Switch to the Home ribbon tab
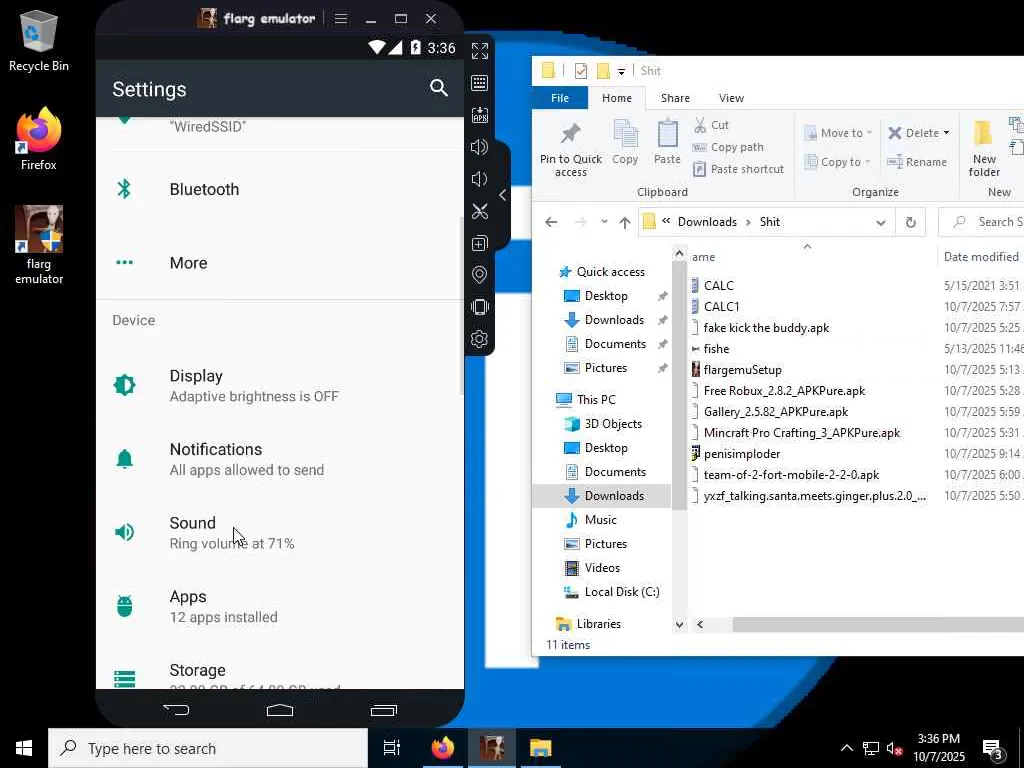The width and height of the screenshot is (1024, 768). pos(616,98)
